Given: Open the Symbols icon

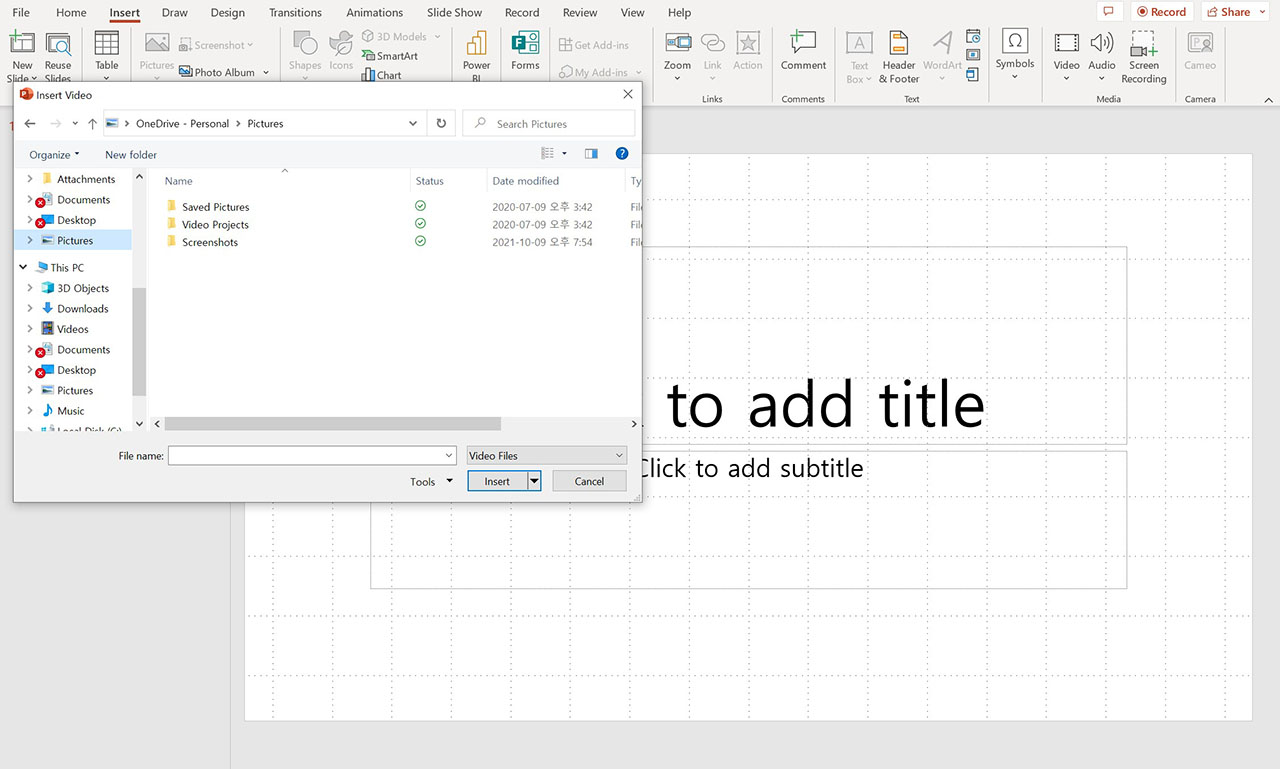Looking at the screenshot, I should click(x=1014, y=41).
